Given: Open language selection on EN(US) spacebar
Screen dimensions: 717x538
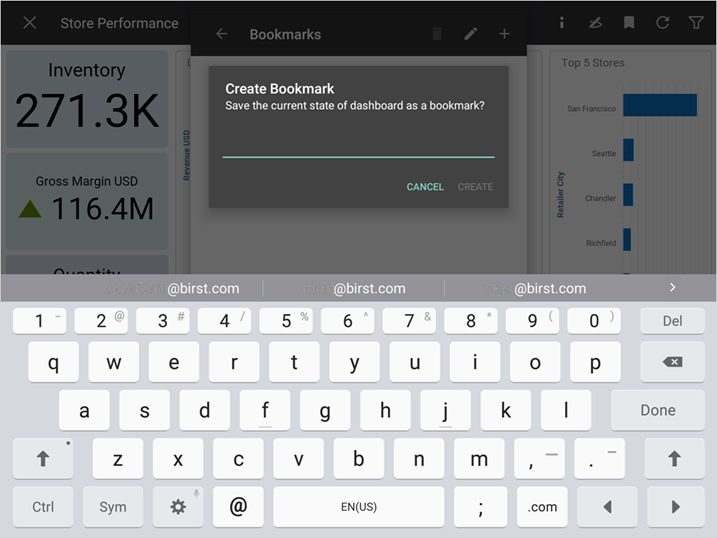Looking at the screenshot, I should (358, 507).
